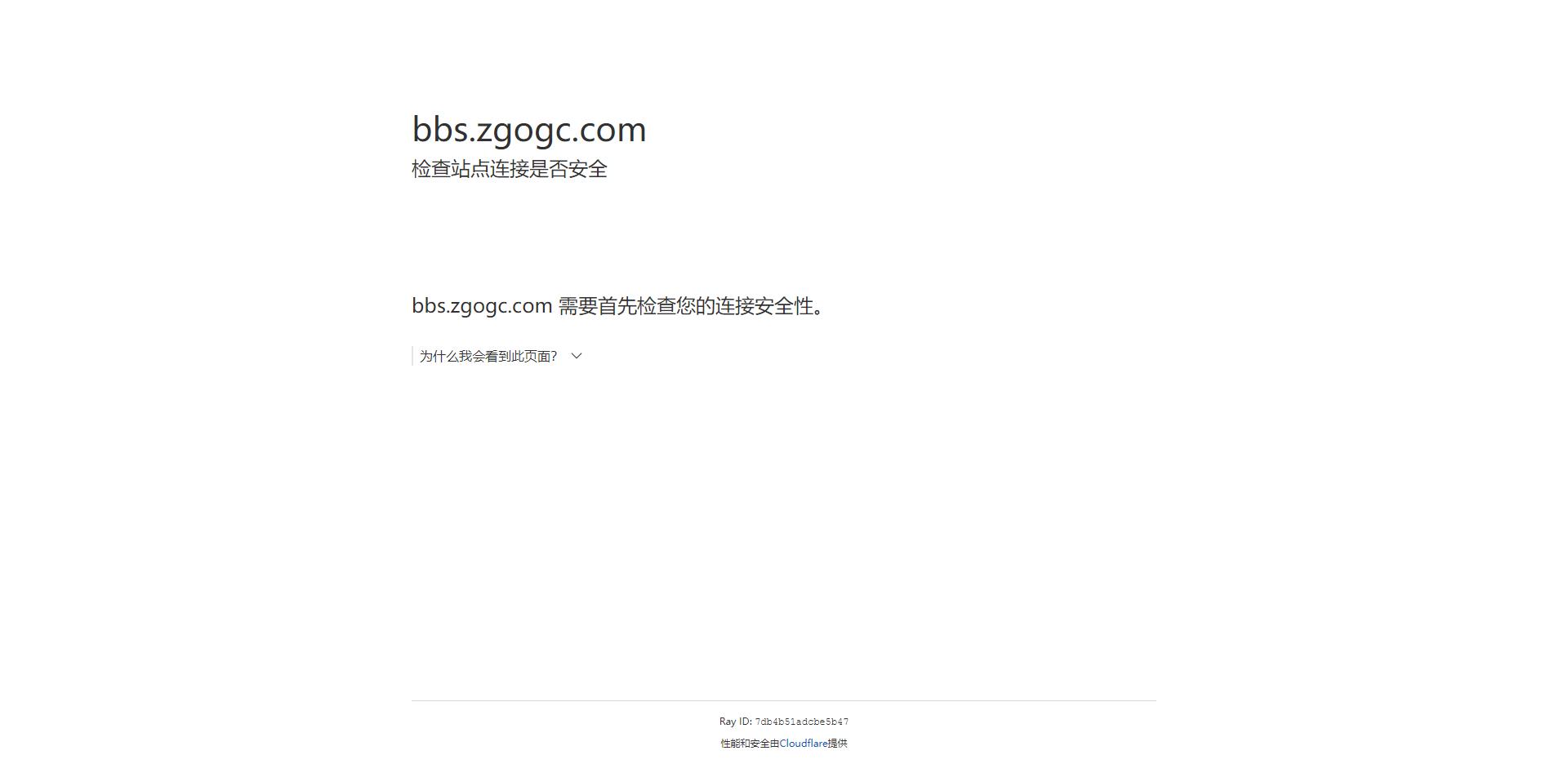Expand the 为什么我会看到此页面? section
This screenshot has height=764, width=1568.
pos(488,356)
